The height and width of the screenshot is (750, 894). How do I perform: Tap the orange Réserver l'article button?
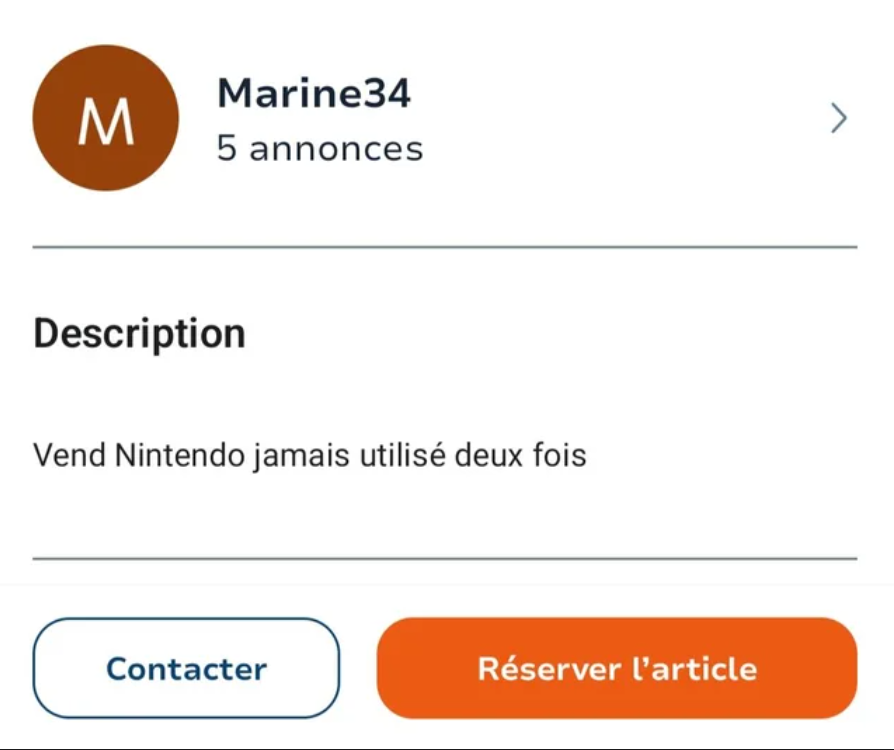pyautogui.click(x=616, y=668)
